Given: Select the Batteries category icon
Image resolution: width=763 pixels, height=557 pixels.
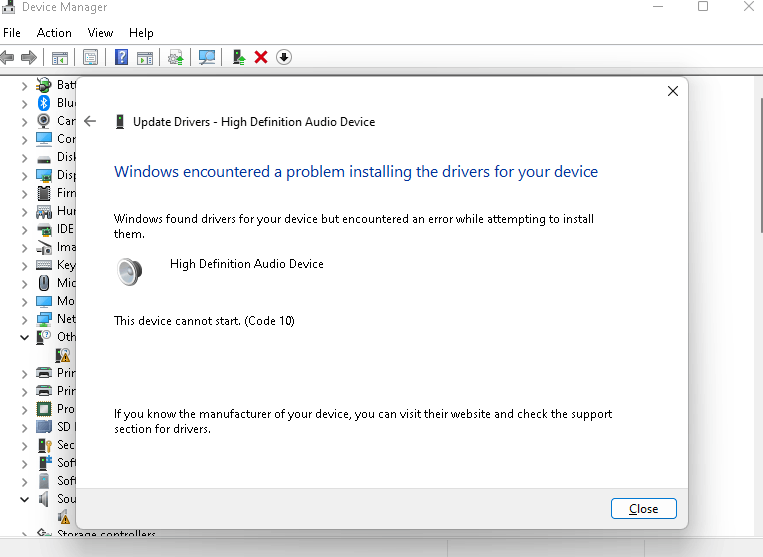Looking at the screenshot, I should [44, 85].
